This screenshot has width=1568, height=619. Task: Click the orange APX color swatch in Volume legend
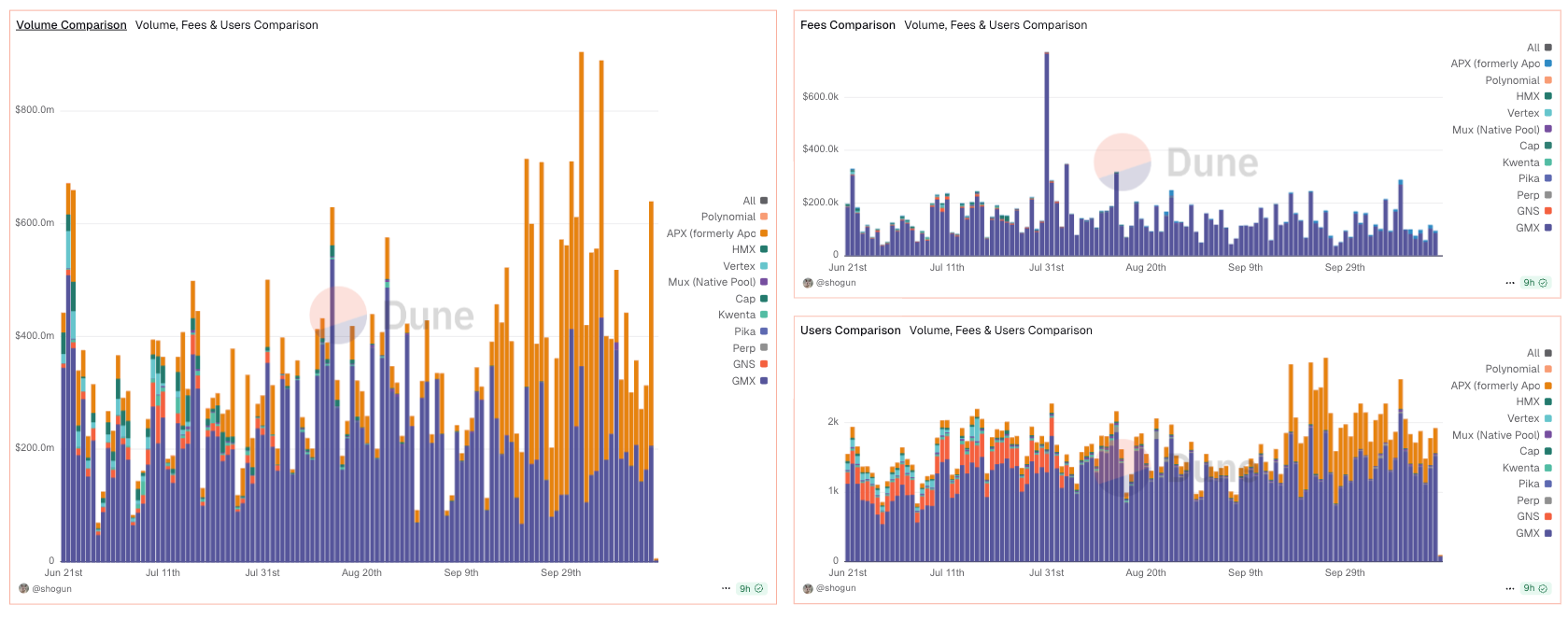coord(764,233)
